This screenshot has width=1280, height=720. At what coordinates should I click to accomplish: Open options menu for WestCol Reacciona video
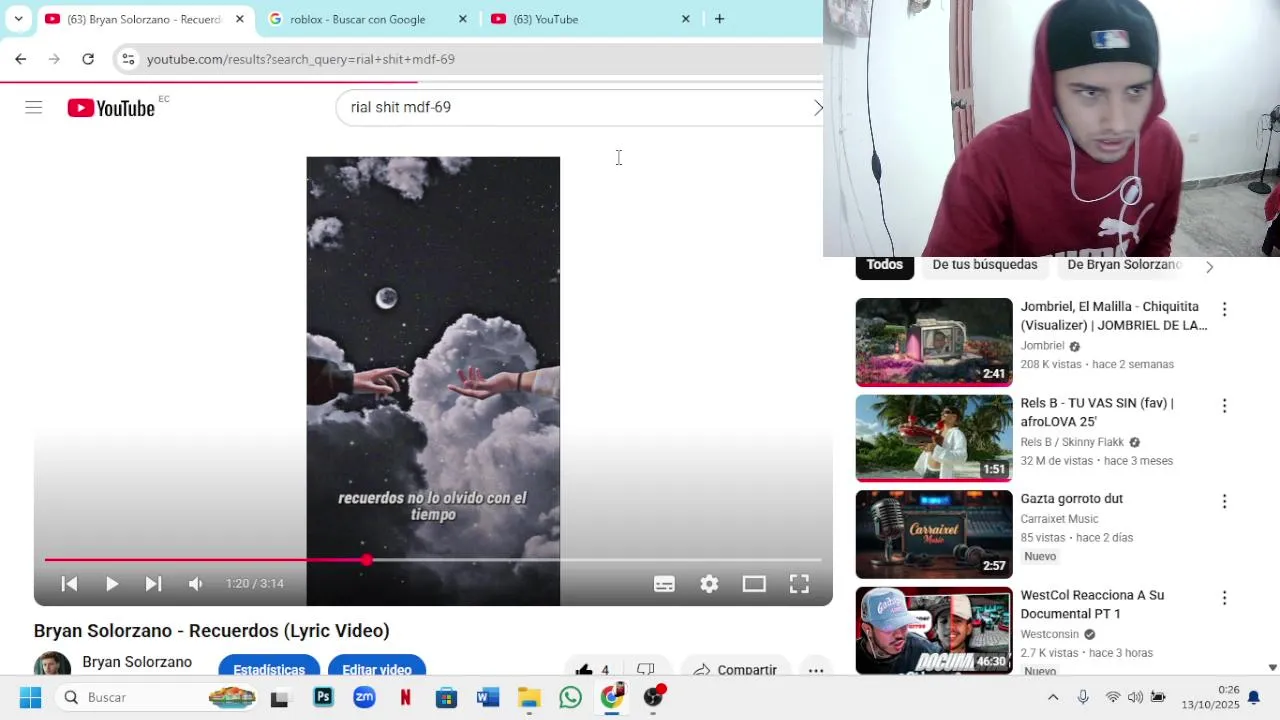pyautogui.click(x=1224, y=598)
